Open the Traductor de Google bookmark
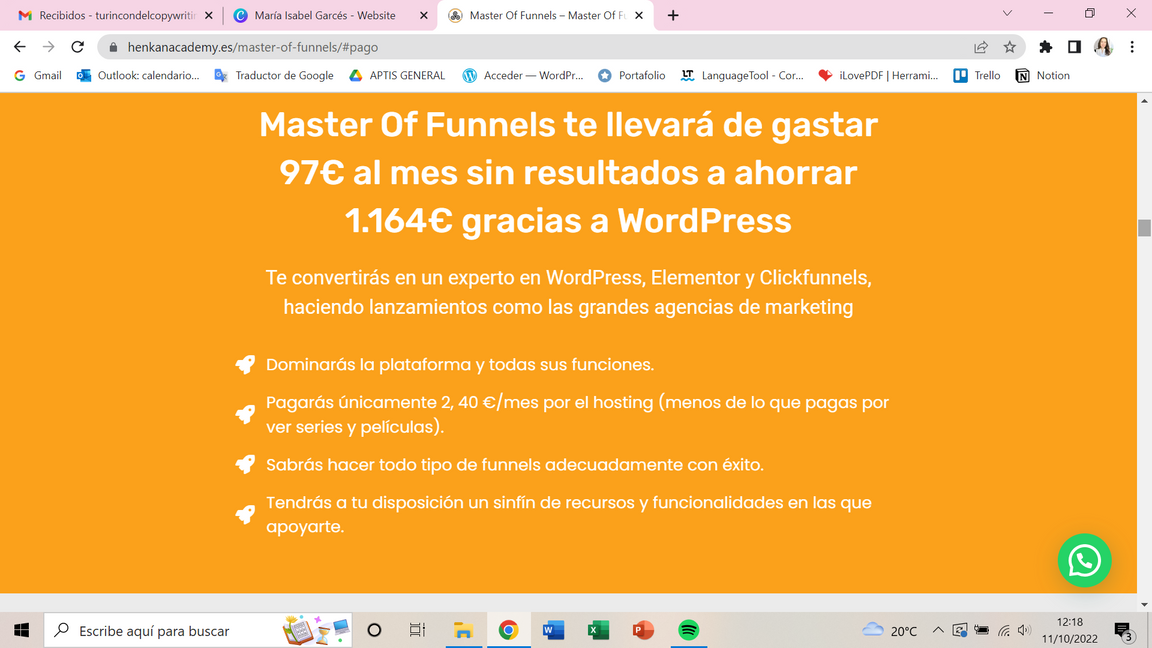The image size is (1152, 648). tap(273, 76)
